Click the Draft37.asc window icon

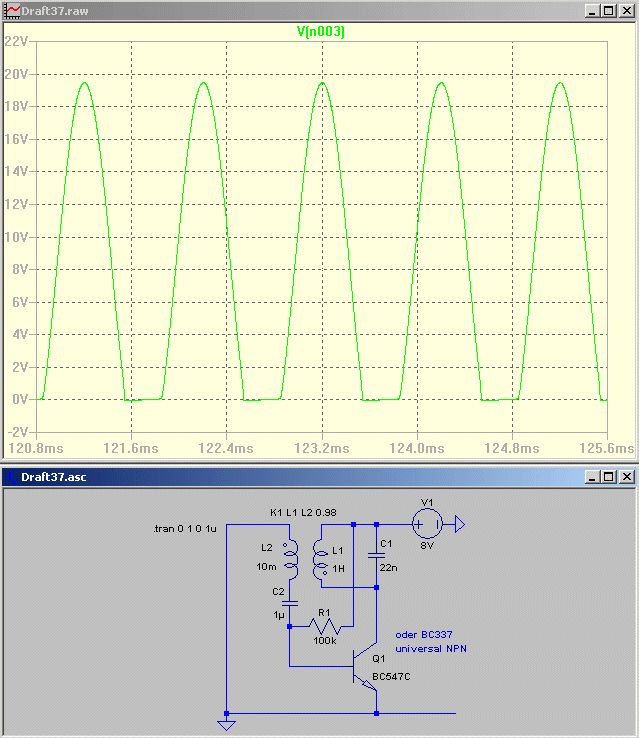coord(10,477)
